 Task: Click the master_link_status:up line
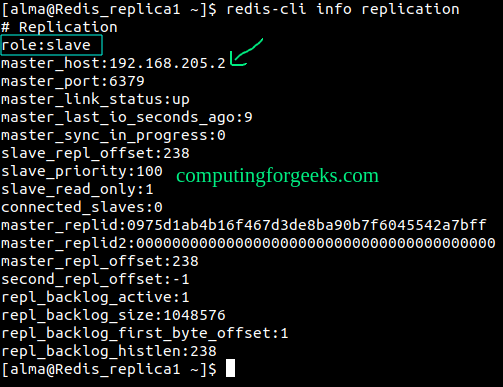point(95,99)
